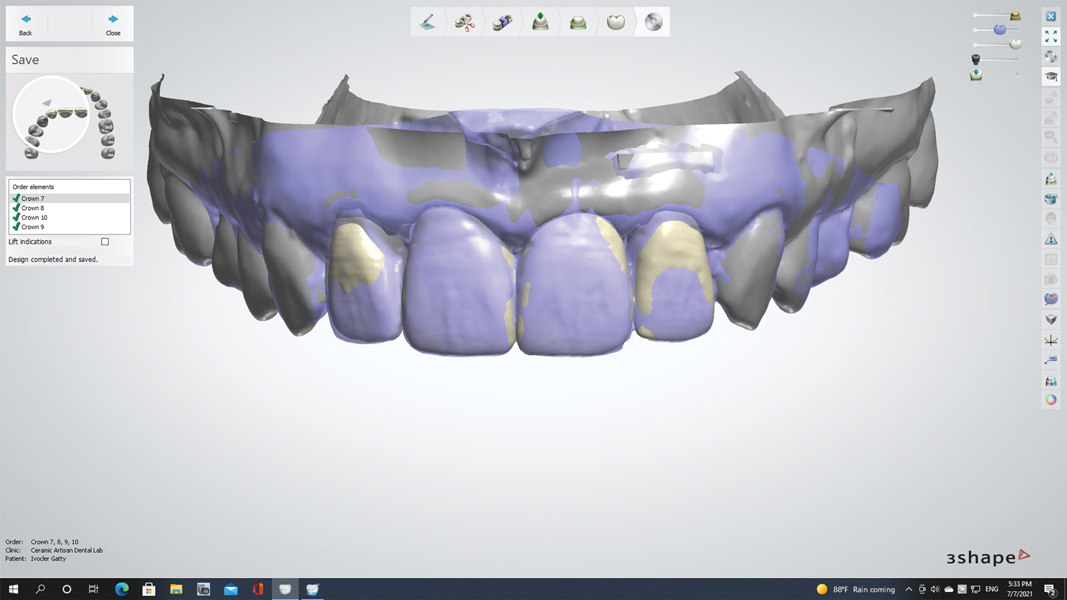Screen dimensions: 1067x600
Task: Open the warning triangle icon in sidebar
Action: (1051, 239)
